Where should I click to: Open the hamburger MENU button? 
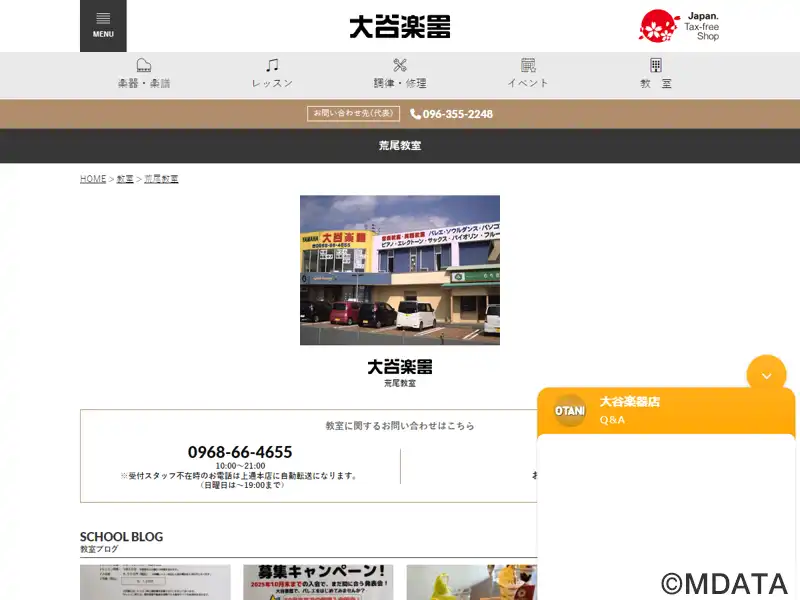(103, 26)
